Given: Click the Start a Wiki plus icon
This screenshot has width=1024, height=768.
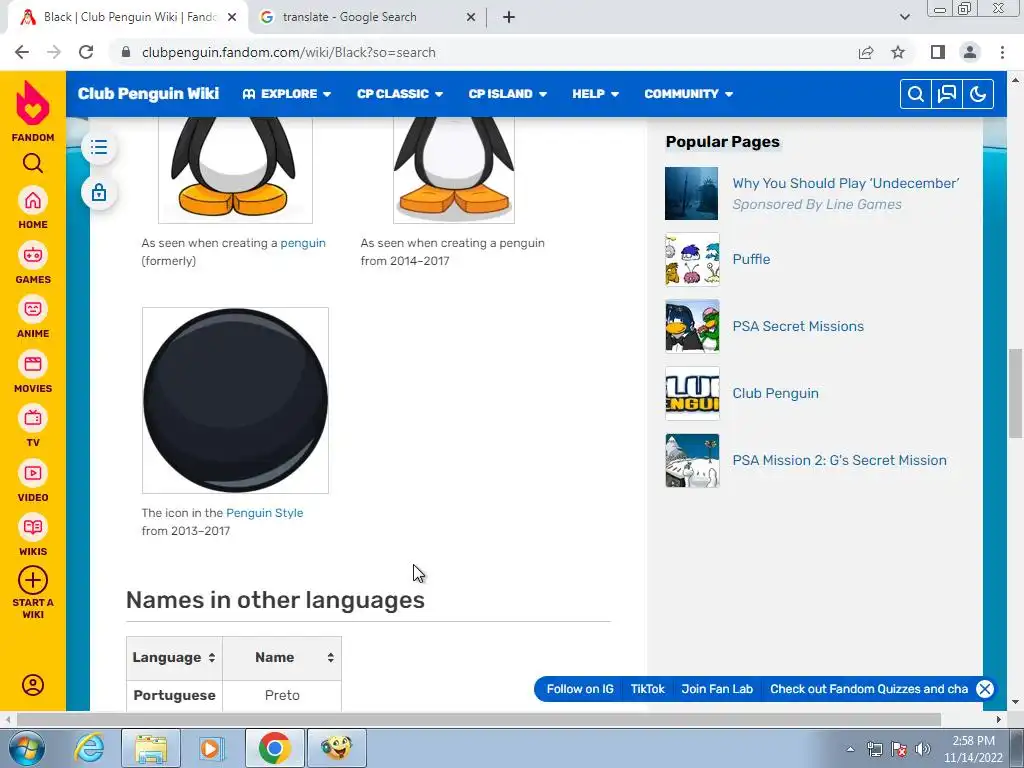Looking at the screenshot, I should pos(33,580).
